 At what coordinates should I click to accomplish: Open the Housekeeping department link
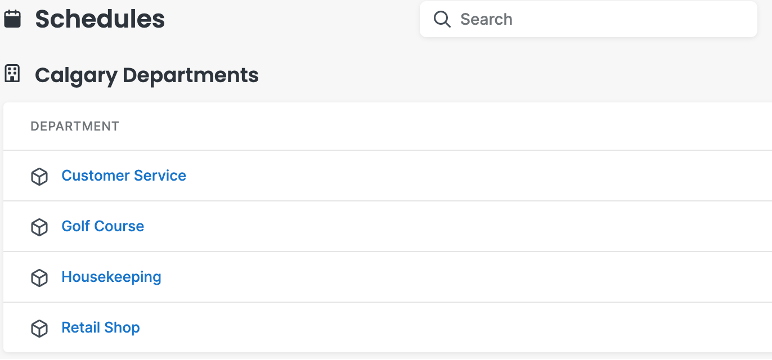111,277
